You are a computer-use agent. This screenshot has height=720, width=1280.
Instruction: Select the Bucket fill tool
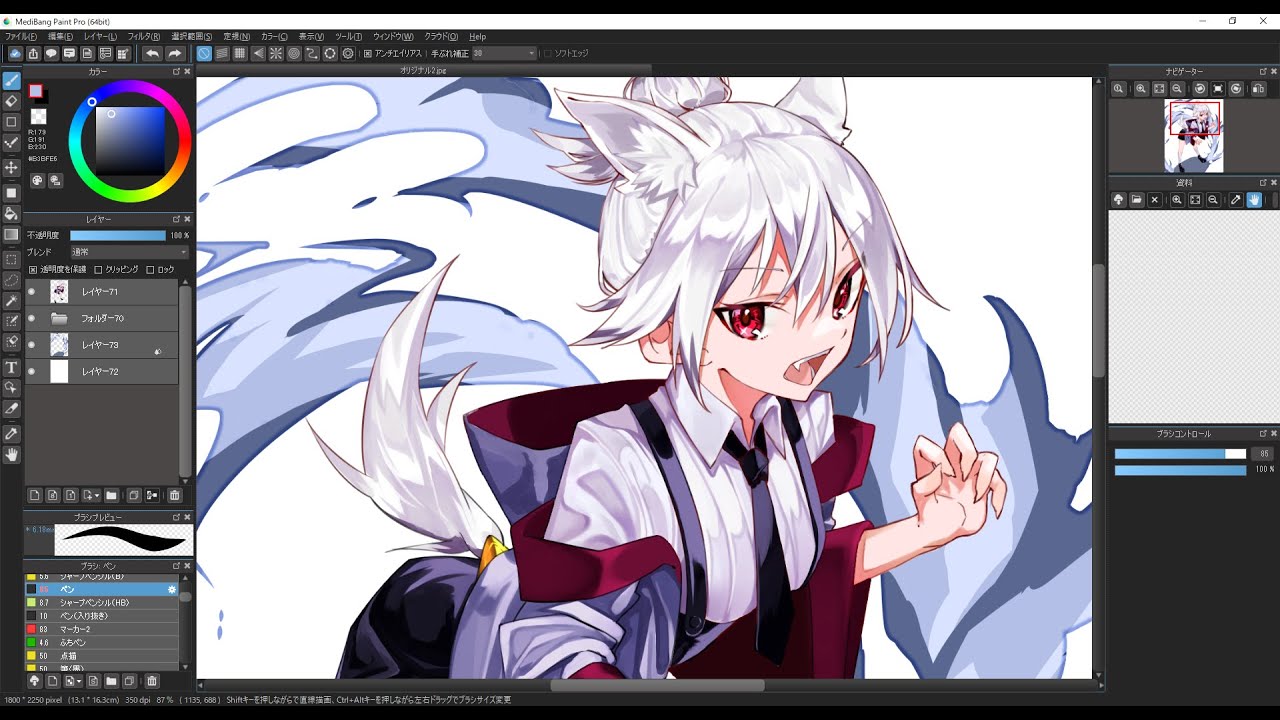(x=12, y=213)
